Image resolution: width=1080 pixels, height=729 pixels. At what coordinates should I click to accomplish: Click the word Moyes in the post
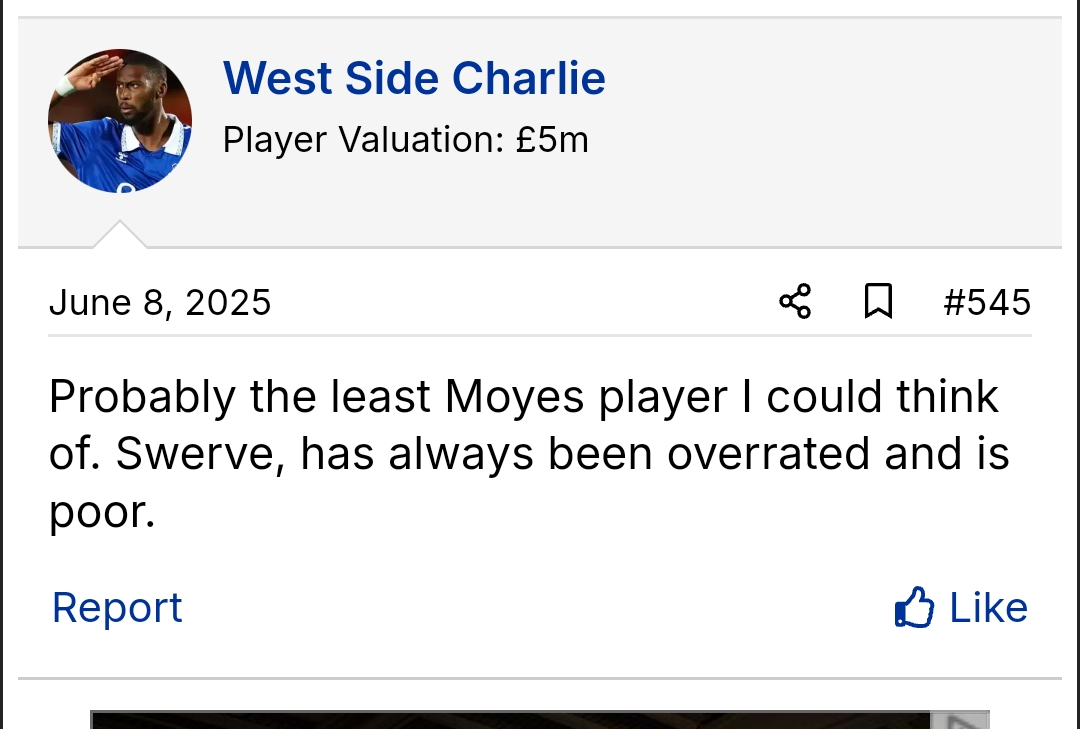pyautogui.click(x=514, y=397)
